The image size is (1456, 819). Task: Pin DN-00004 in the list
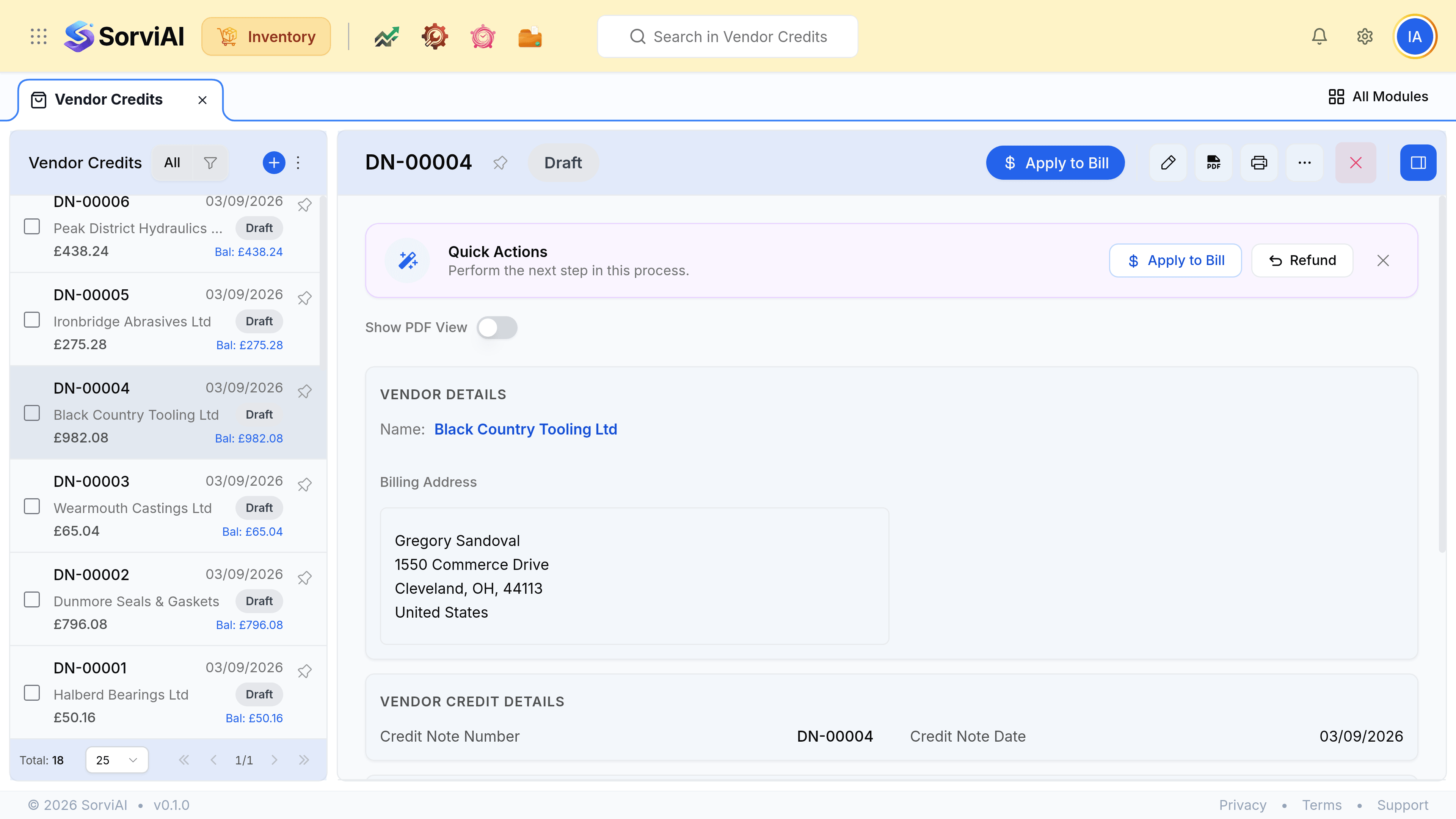[x=304, y=391]
